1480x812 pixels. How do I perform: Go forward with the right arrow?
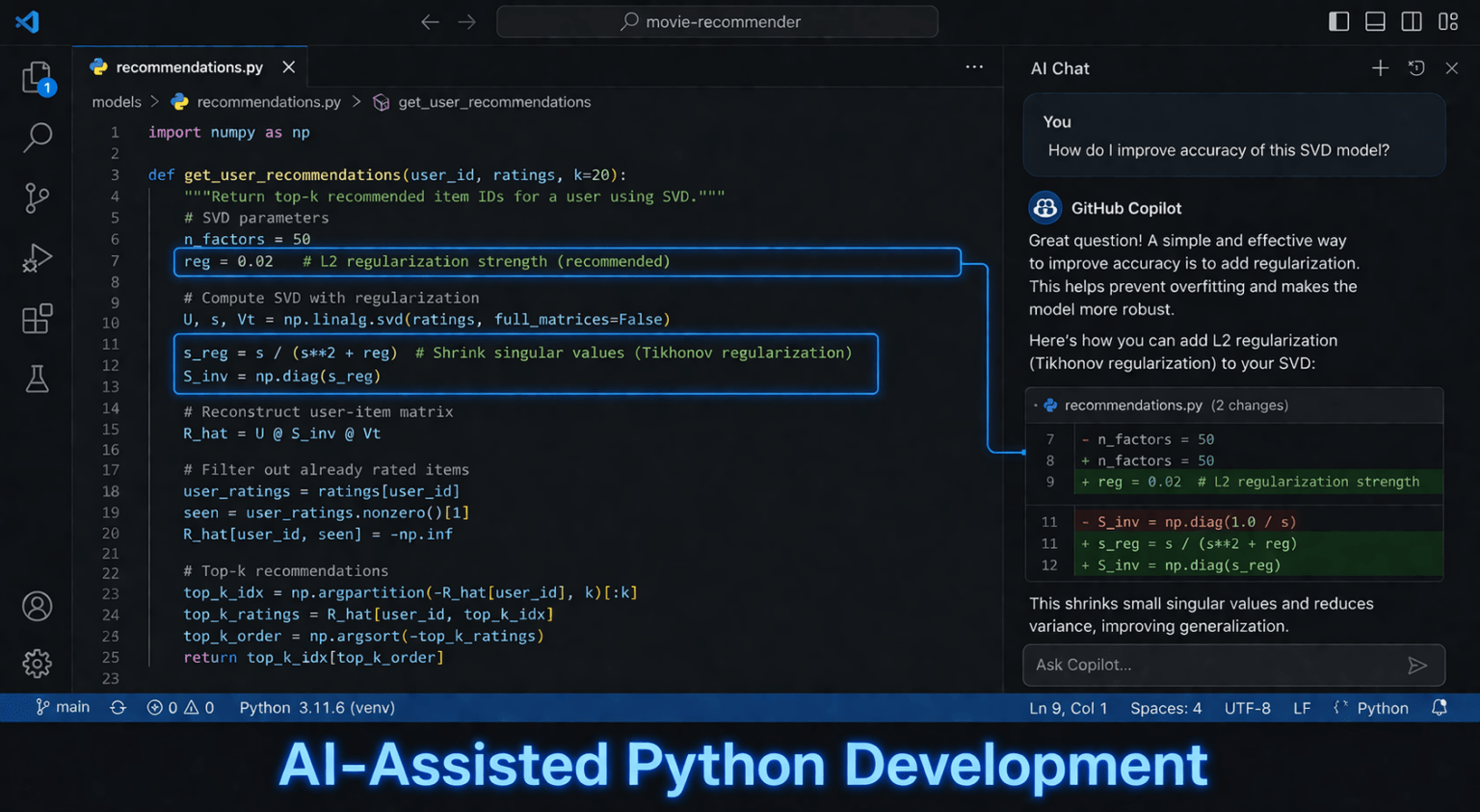467,21
